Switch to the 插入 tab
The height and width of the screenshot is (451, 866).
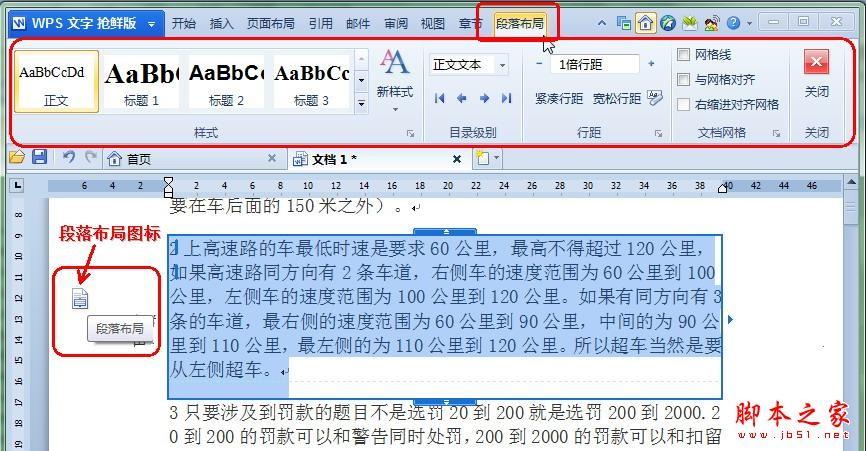[221, 24]
